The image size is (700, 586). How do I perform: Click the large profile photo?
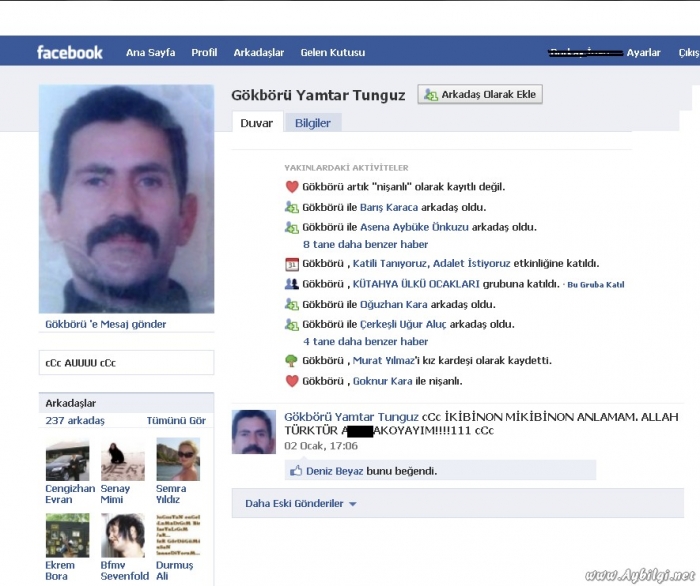126,199
